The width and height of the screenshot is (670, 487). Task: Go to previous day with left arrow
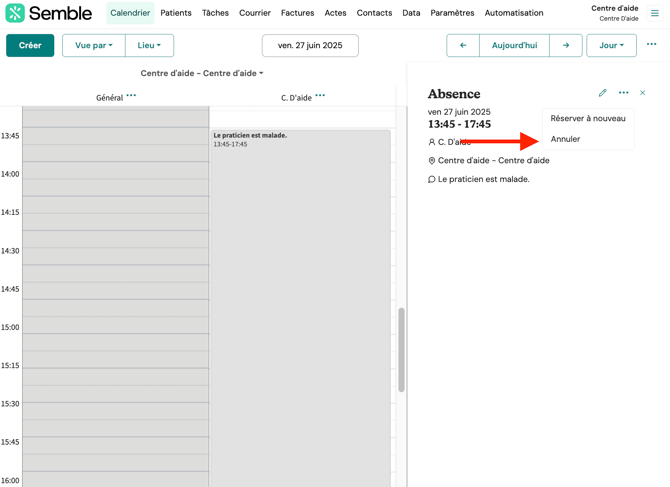(x=463, y=45)
